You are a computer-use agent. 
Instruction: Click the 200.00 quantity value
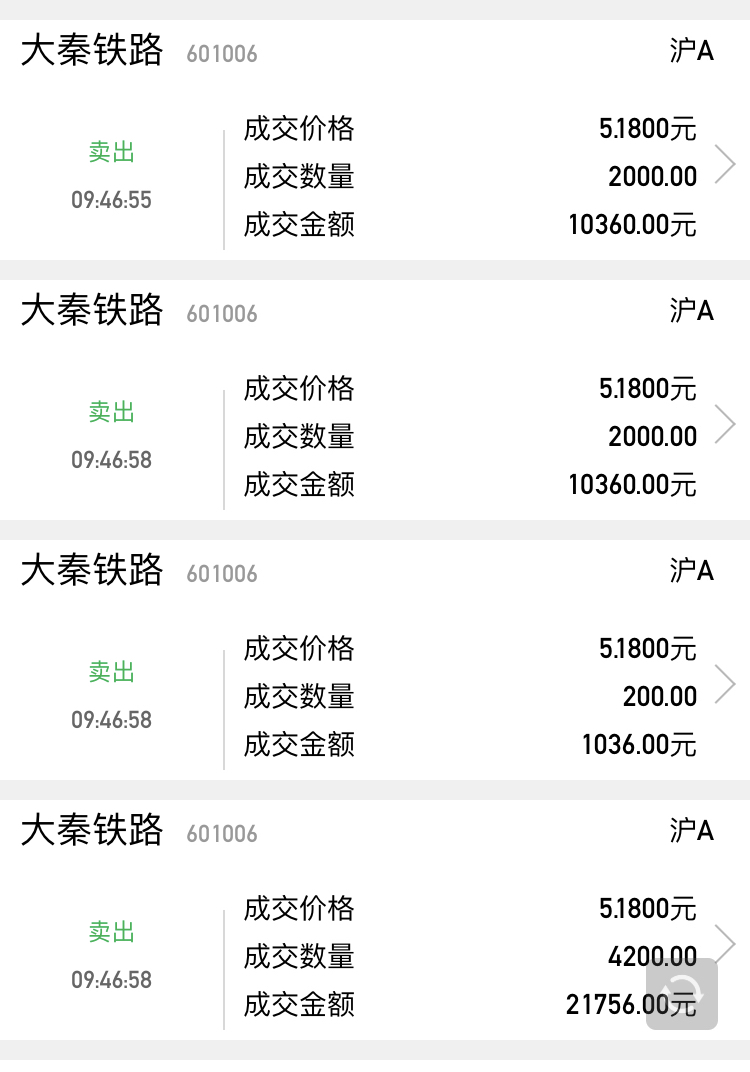click(x=659, y=696)
